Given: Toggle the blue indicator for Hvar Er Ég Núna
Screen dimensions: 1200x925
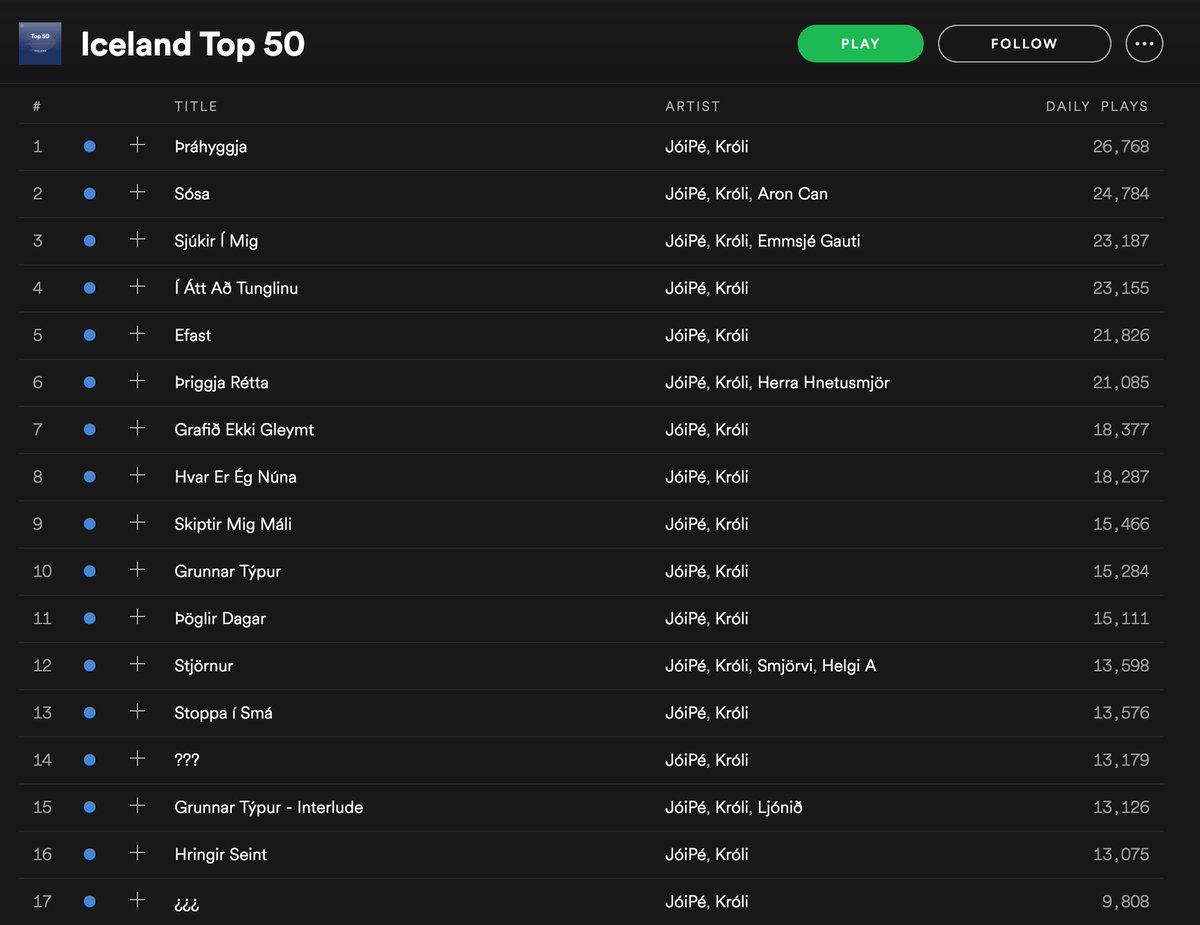Looking at the screenshot, I should click(89, 476).
